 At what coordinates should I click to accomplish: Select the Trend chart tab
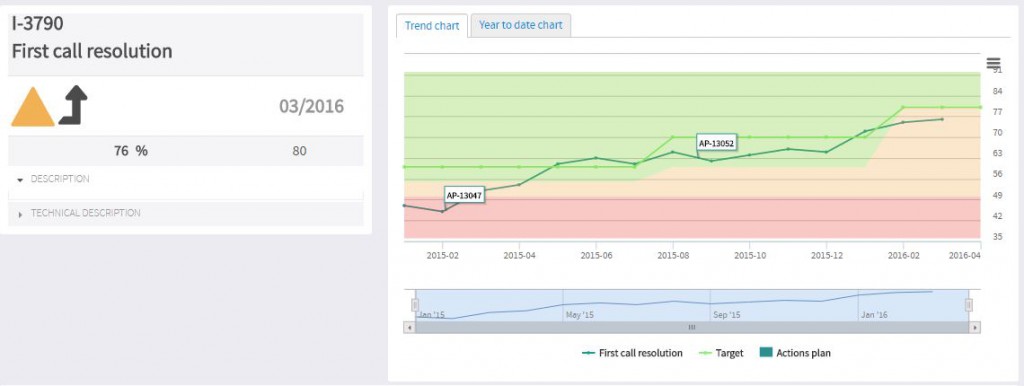[x=432, y=26]
